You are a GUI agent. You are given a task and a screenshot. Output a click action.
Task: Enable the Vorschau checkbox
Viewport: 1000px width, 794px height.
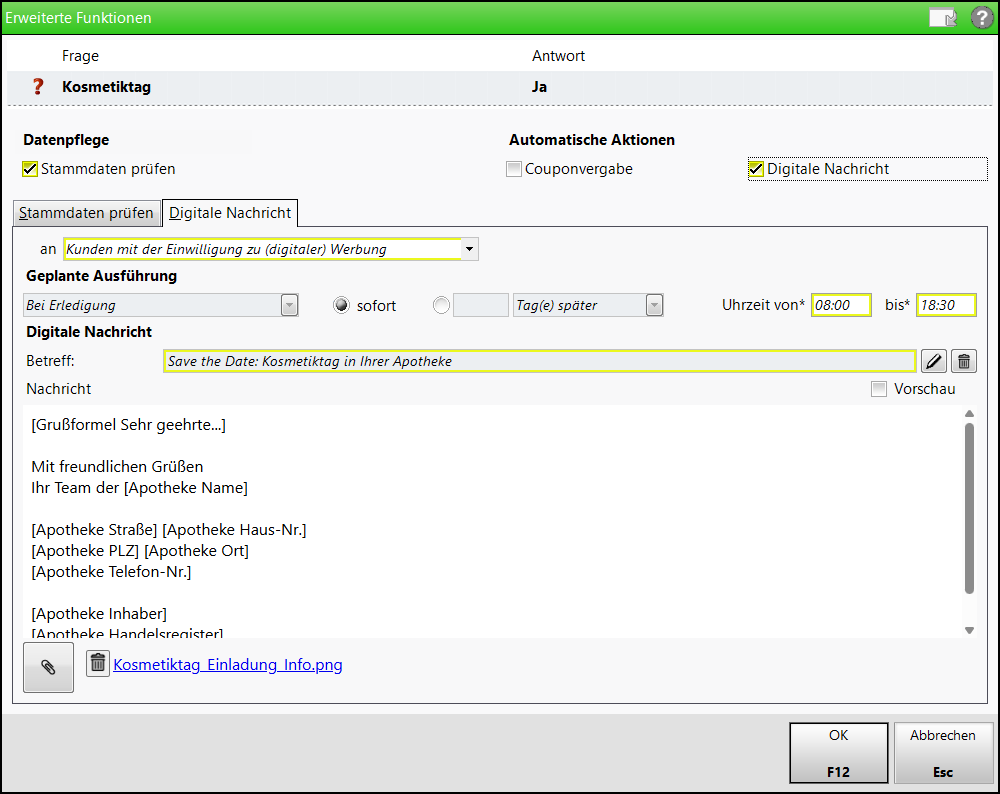point(879,389)
